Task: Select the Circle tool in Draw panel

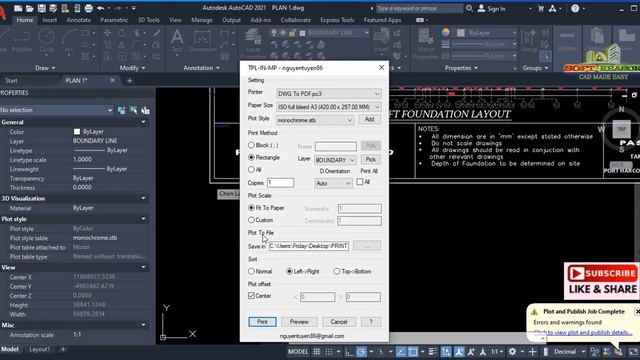Action: tap(46, 41)
